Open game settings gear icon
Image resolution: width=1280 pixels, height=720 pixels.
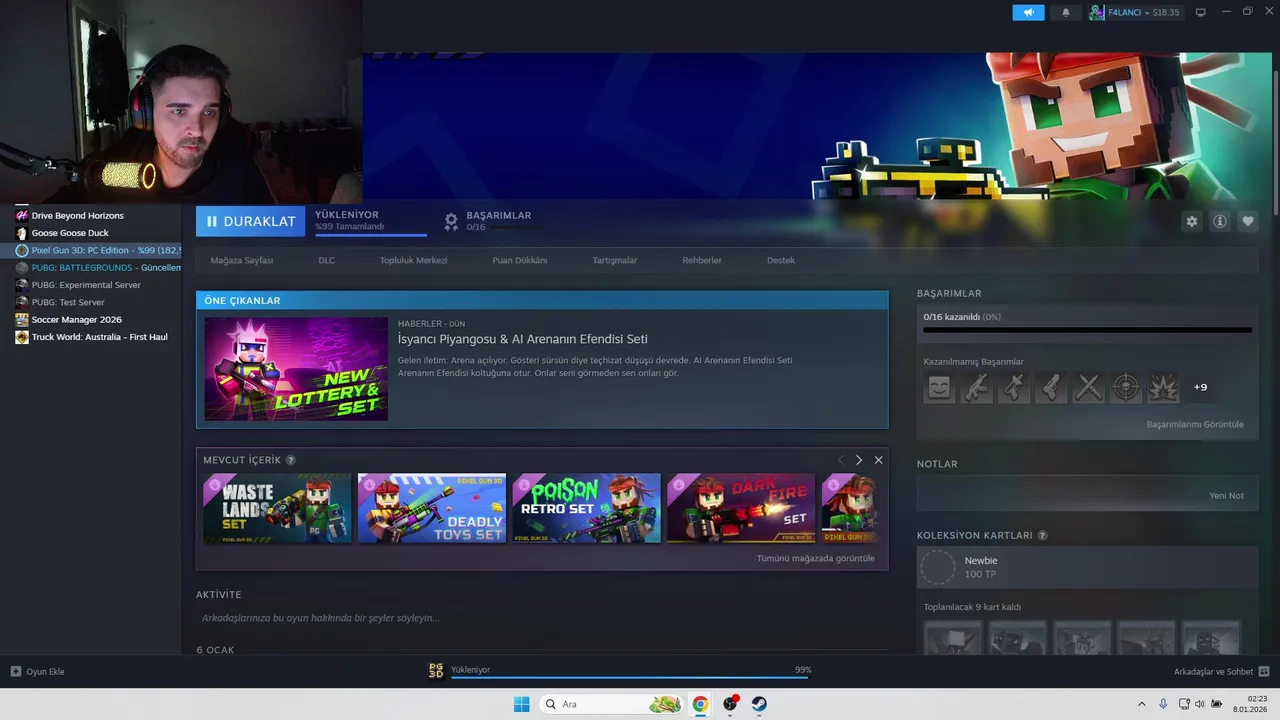tap(1191, 221)
